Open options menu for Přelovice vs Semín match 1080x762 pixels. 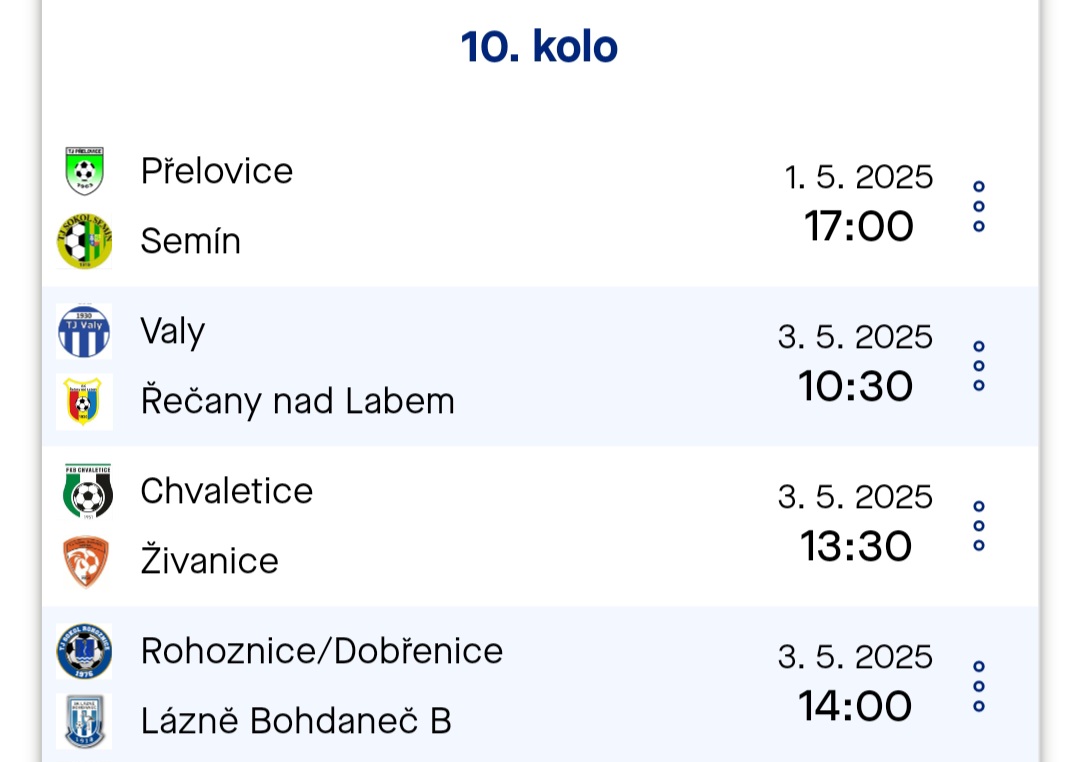(x=979, y=206)
